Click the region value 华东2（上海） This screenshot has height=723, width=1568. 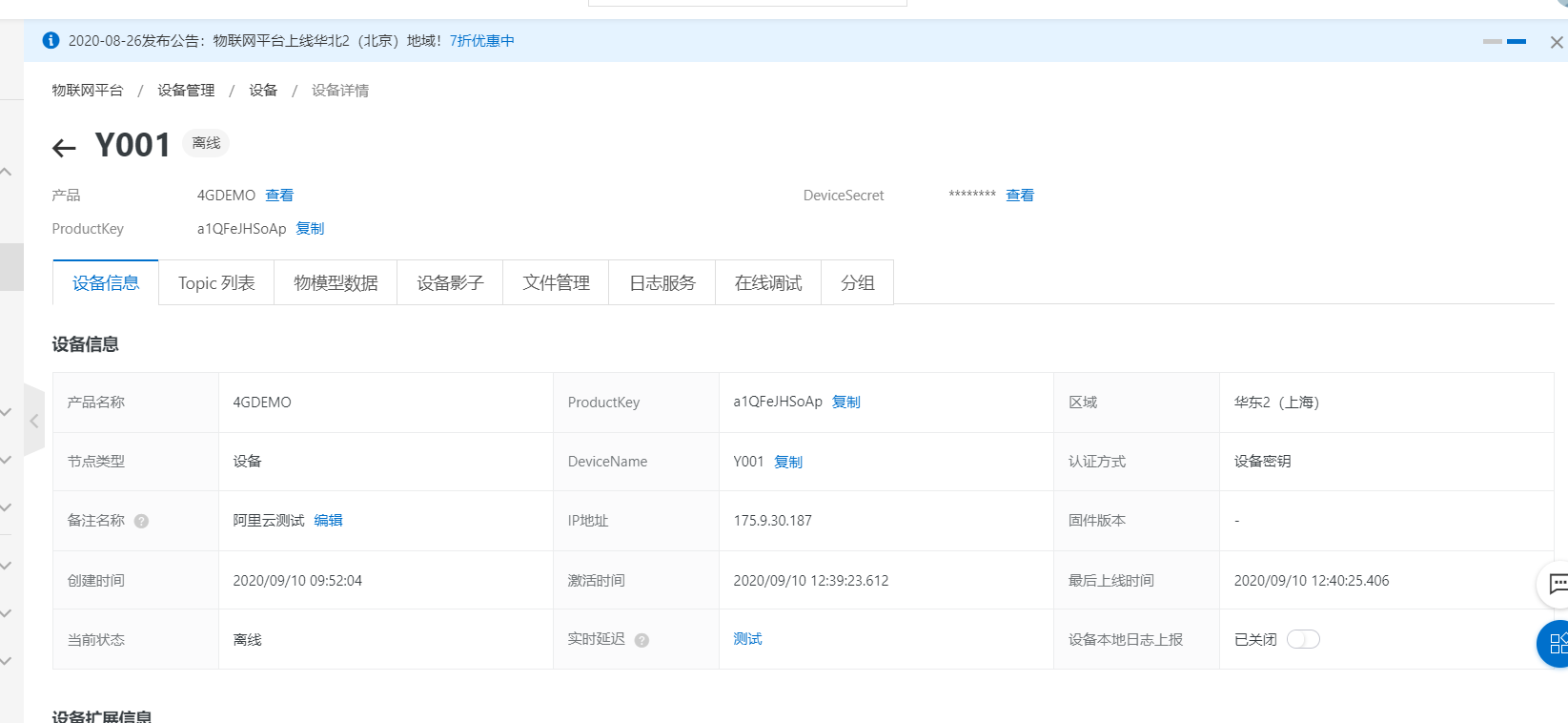pyautogui.click(x=1276, y=403)
